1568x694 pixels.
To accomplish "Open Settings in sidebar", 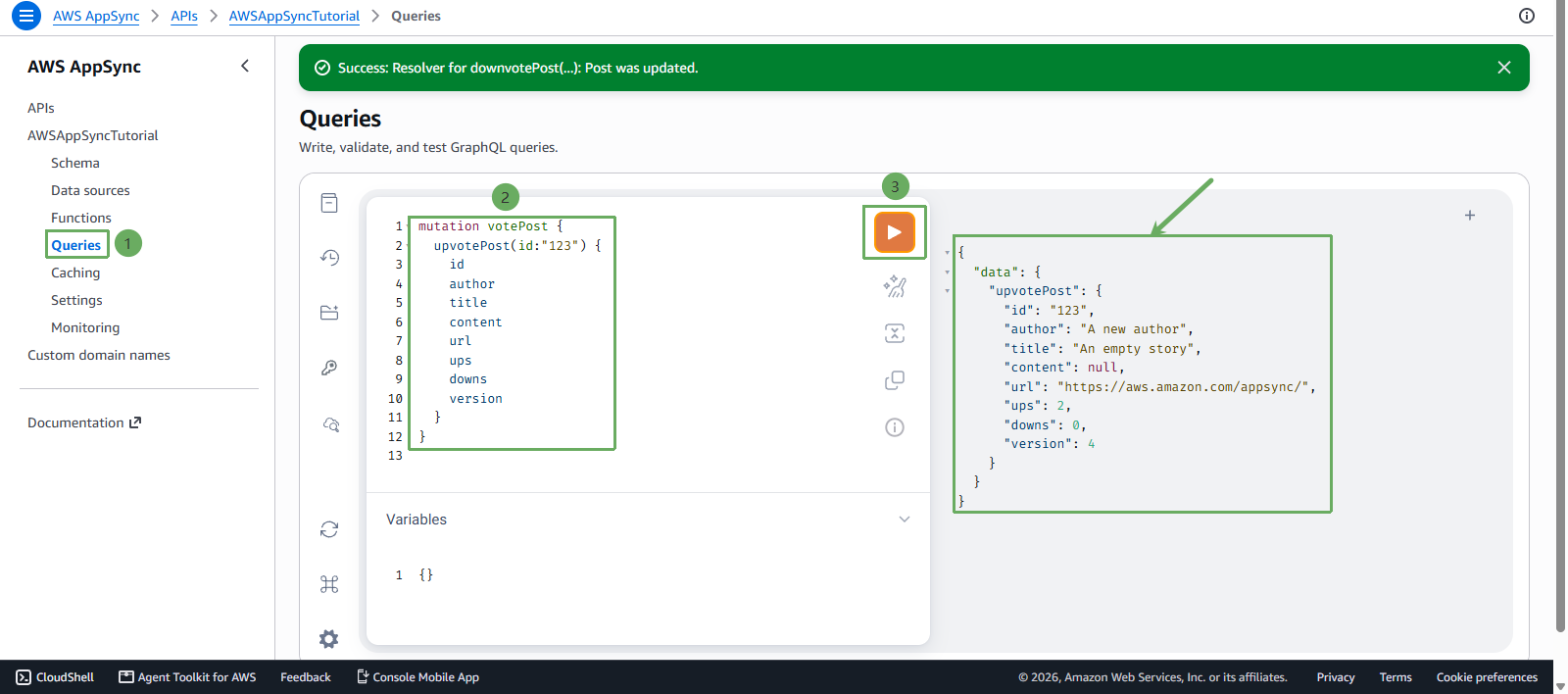I will click(x=76, y=300).
